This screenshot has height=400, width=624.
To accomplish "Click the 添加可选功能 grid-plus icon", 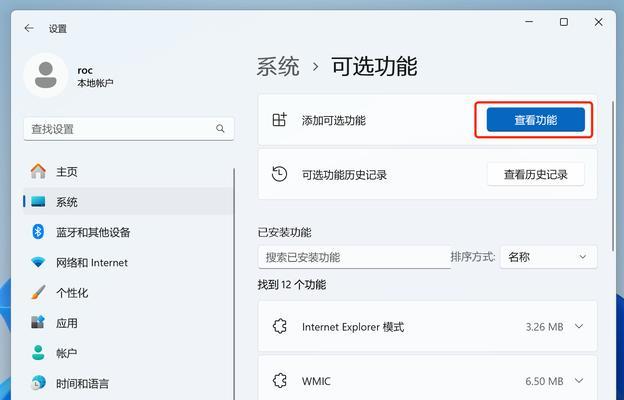I will (279, 119).
